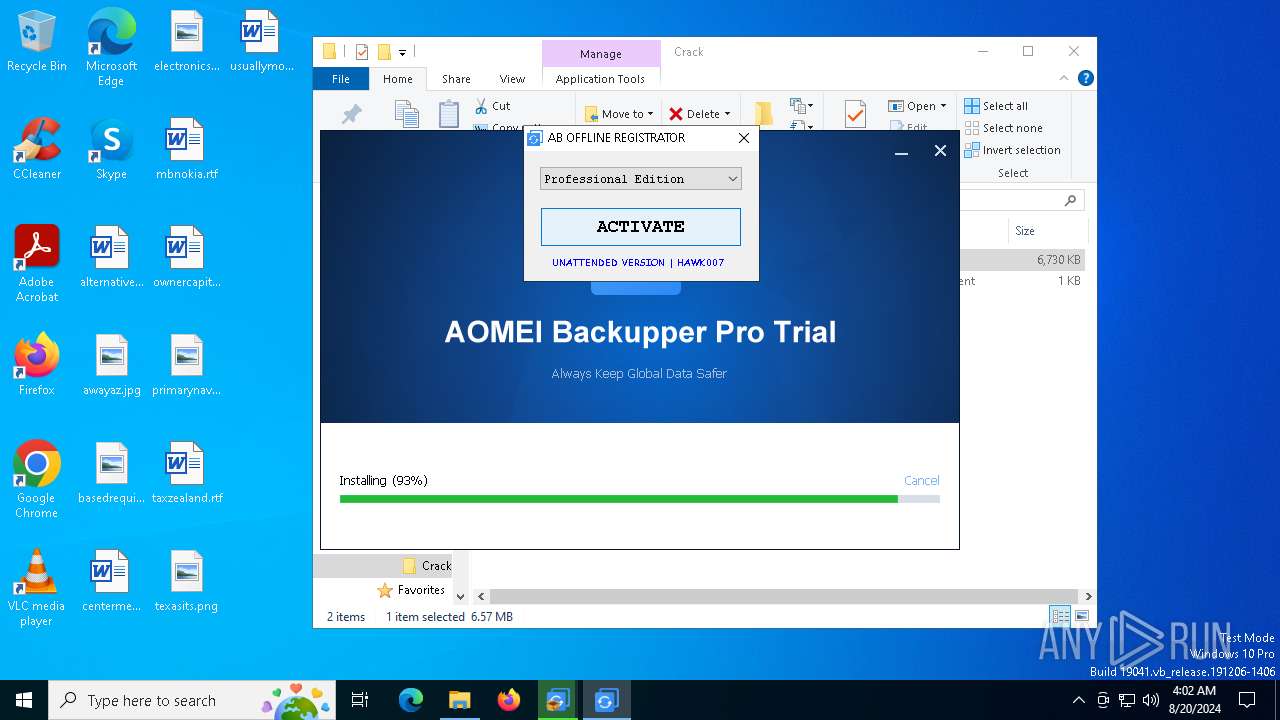
Task: Open the notification center icon
Action: tap(1247, 700)
